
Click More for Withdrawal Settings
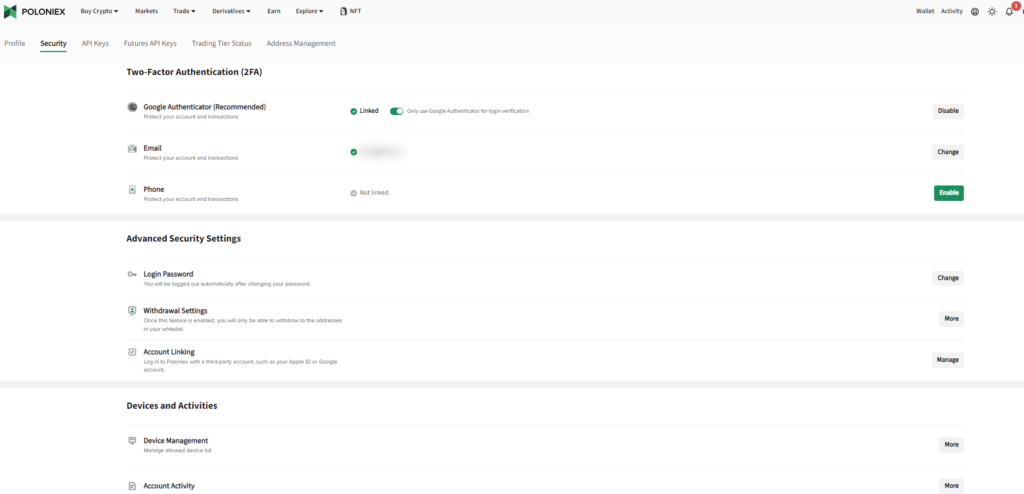pyautogui.click(x=952, y=319)
